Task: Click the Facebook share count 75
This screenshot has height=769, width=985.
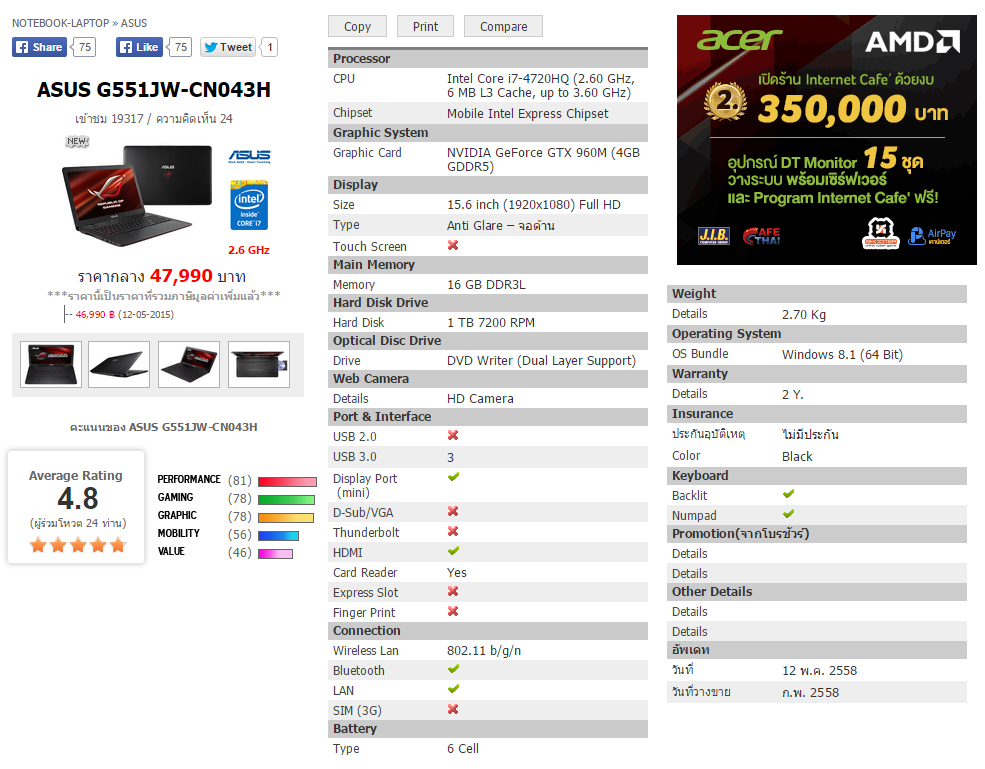Action: (x=84, y=47)
